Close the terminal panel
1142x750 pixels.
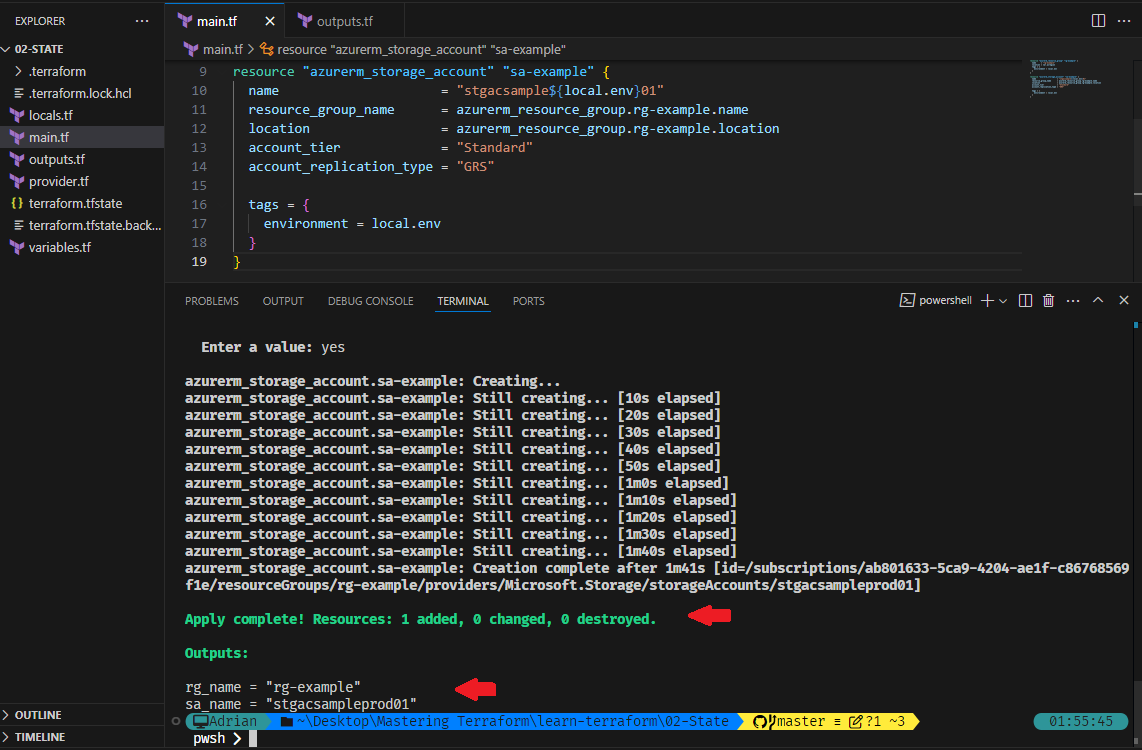pyautogui.click(x=1124, y=300)
